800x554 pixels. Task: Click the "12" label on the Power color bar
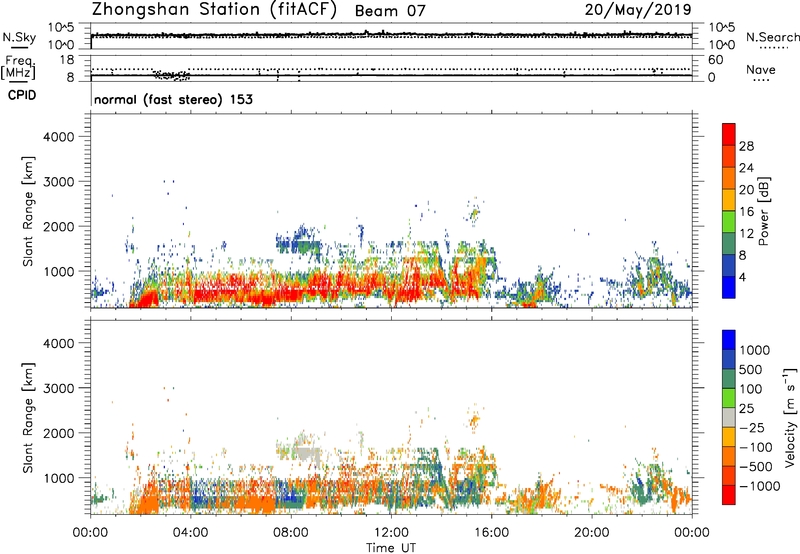coord(746,234)
